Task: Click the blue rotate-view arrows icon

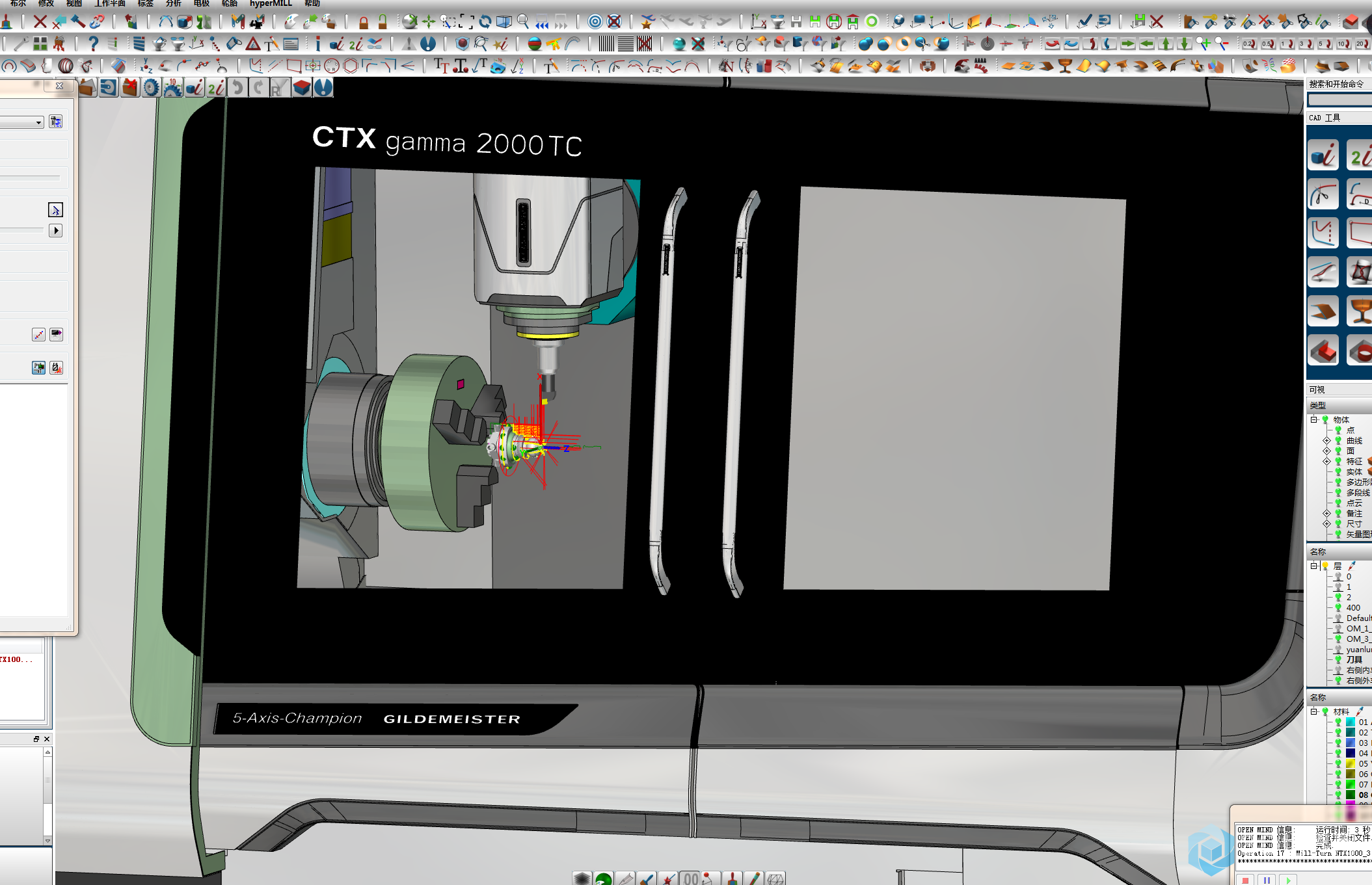Action: (x=485, y=22)
